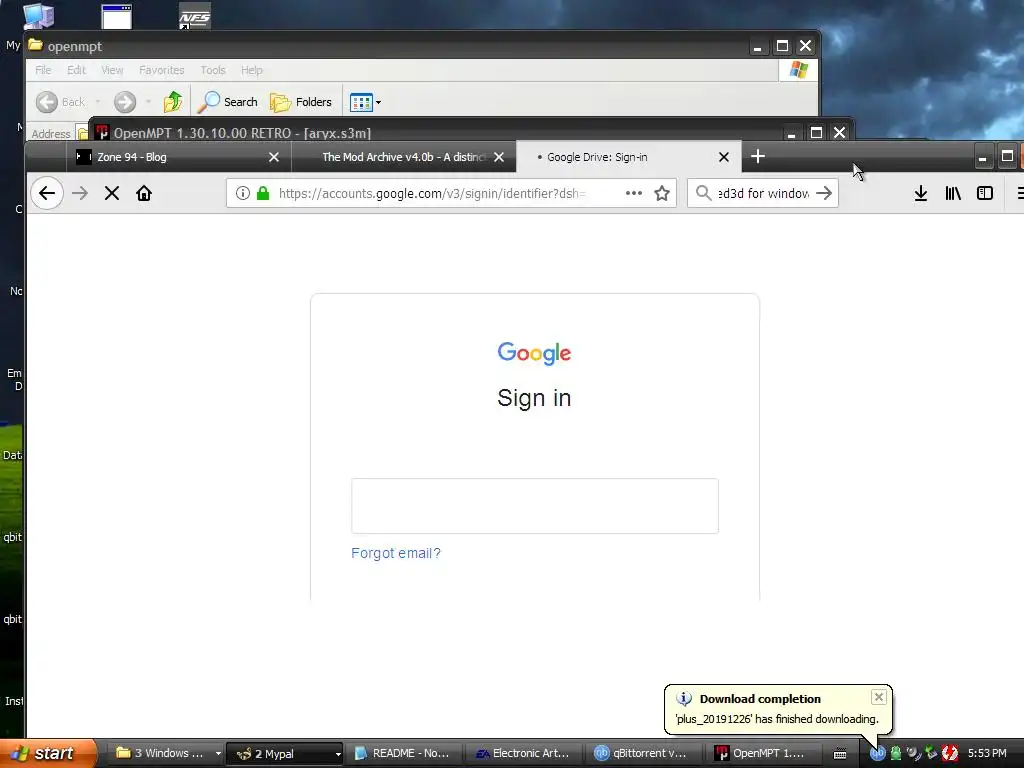The width and height of the screenshot is (1024, 768).
Task: Open a new browser tab
Action: pyautogui.click(x=758, y=157)
